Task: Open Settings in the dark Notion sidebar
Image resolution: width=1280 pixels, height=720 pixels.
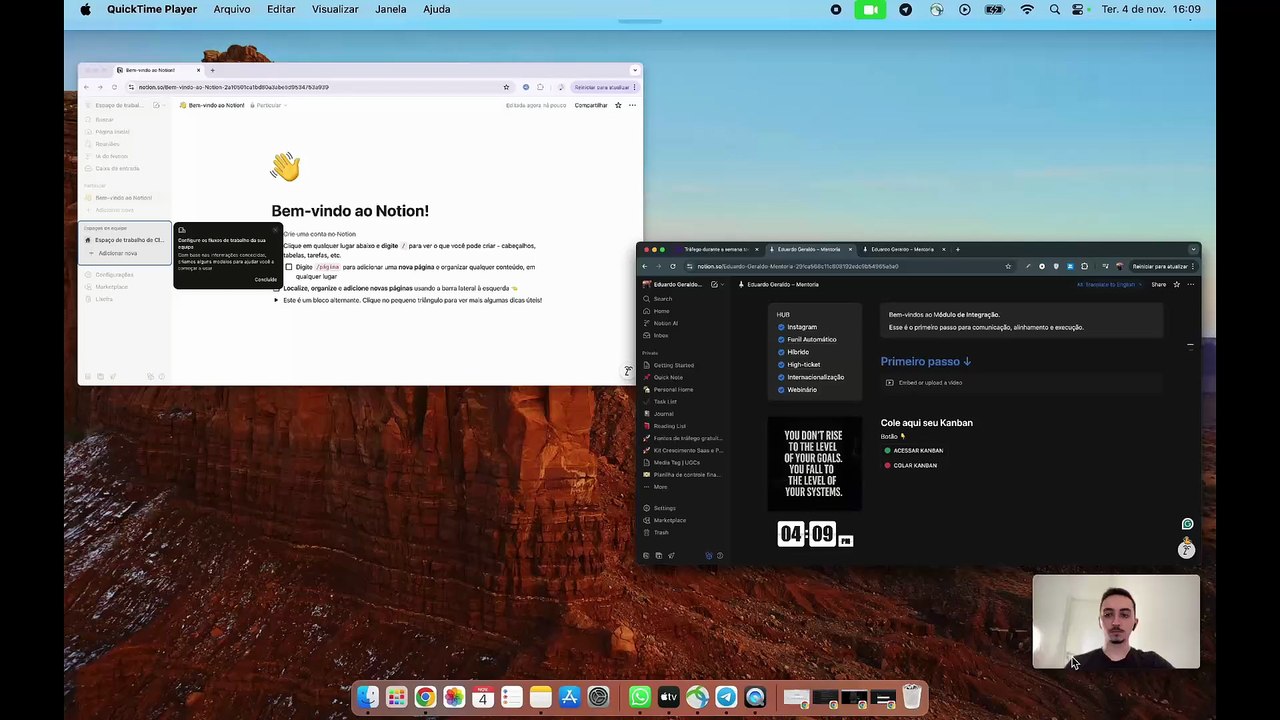Action: tap(664, 508)
